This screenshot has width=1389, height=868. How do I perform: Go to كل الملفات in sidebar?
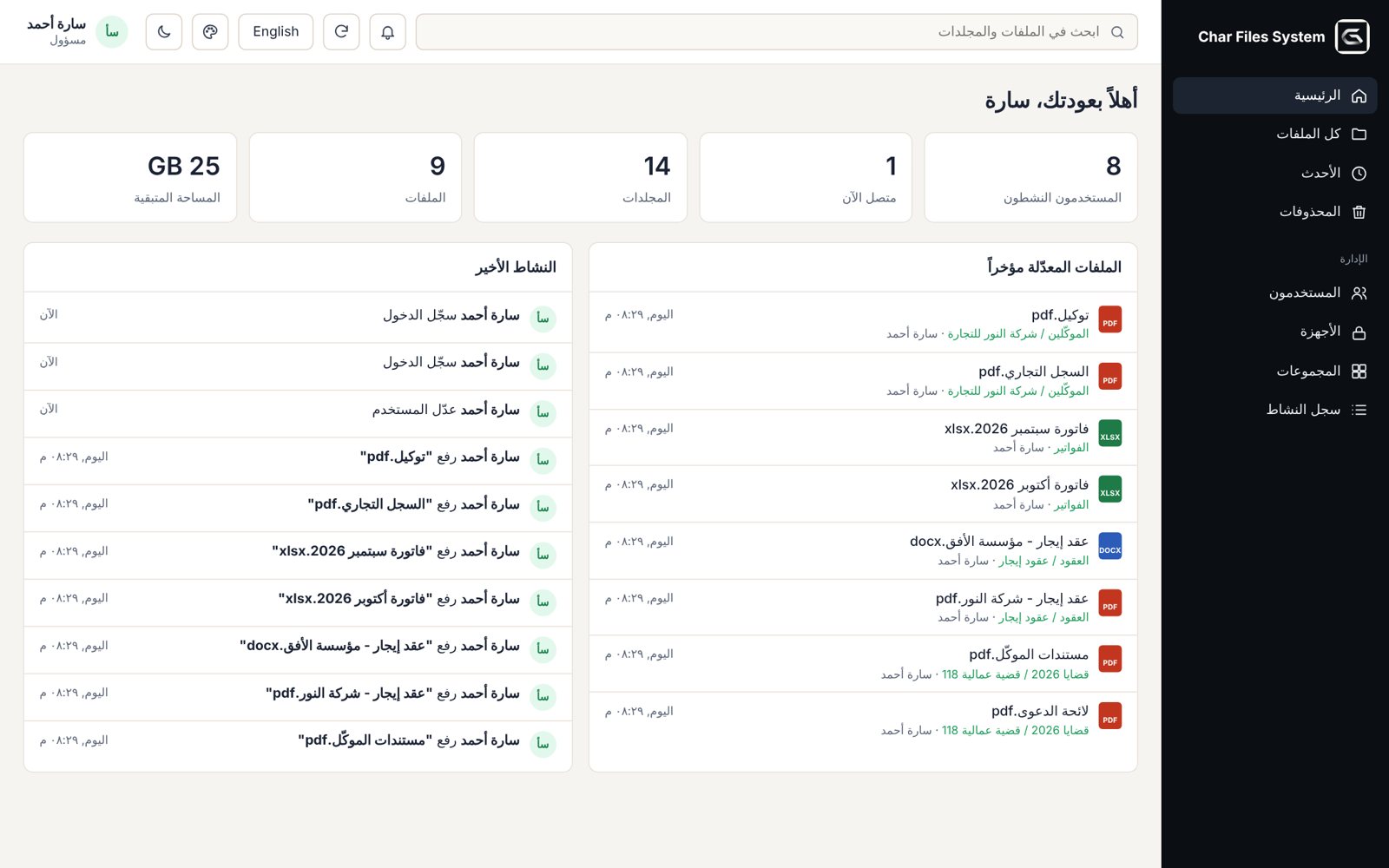[x=1275, y=134]
